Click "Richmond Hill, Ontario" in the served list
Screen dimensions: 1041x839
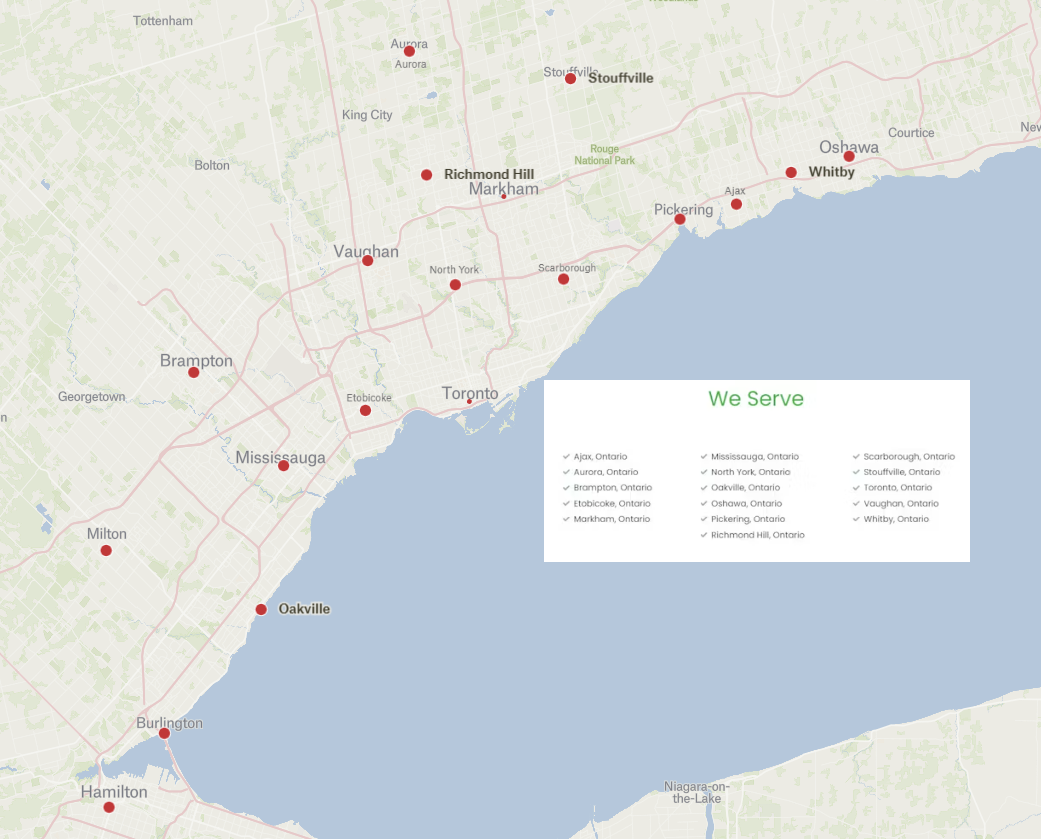[757, 535]
